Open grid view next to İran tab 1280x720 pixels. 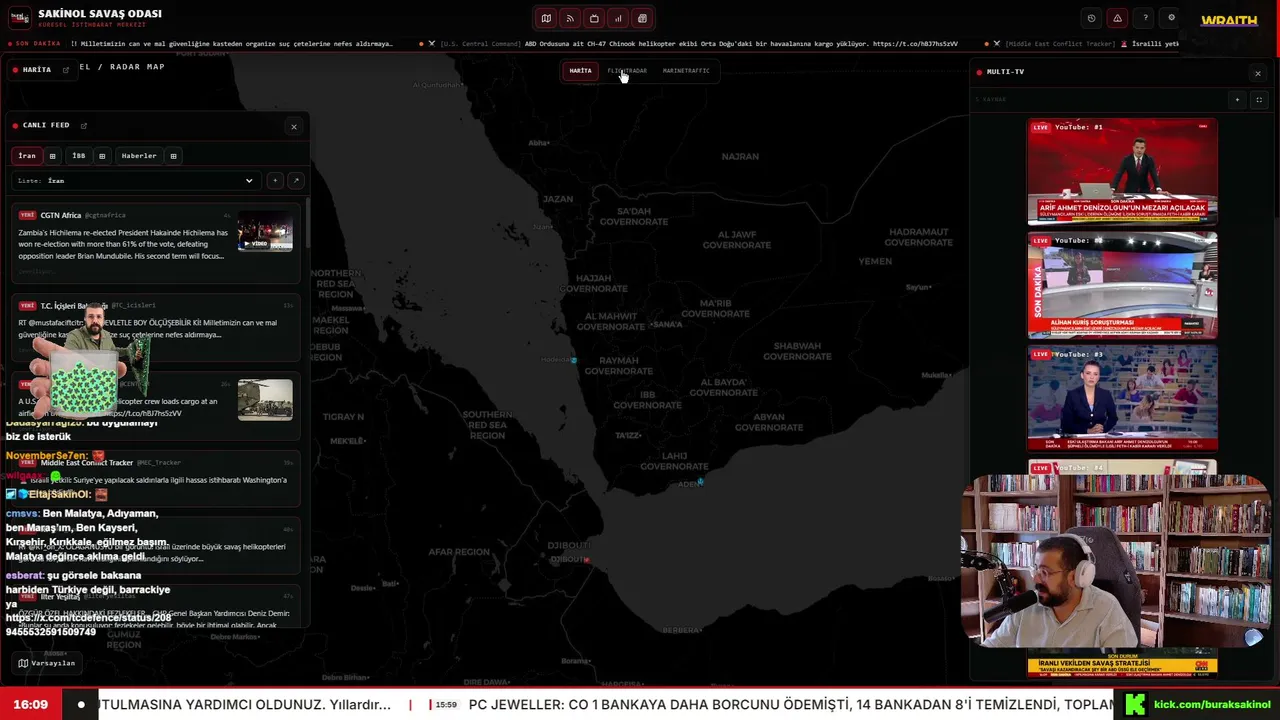coord(52,156)
